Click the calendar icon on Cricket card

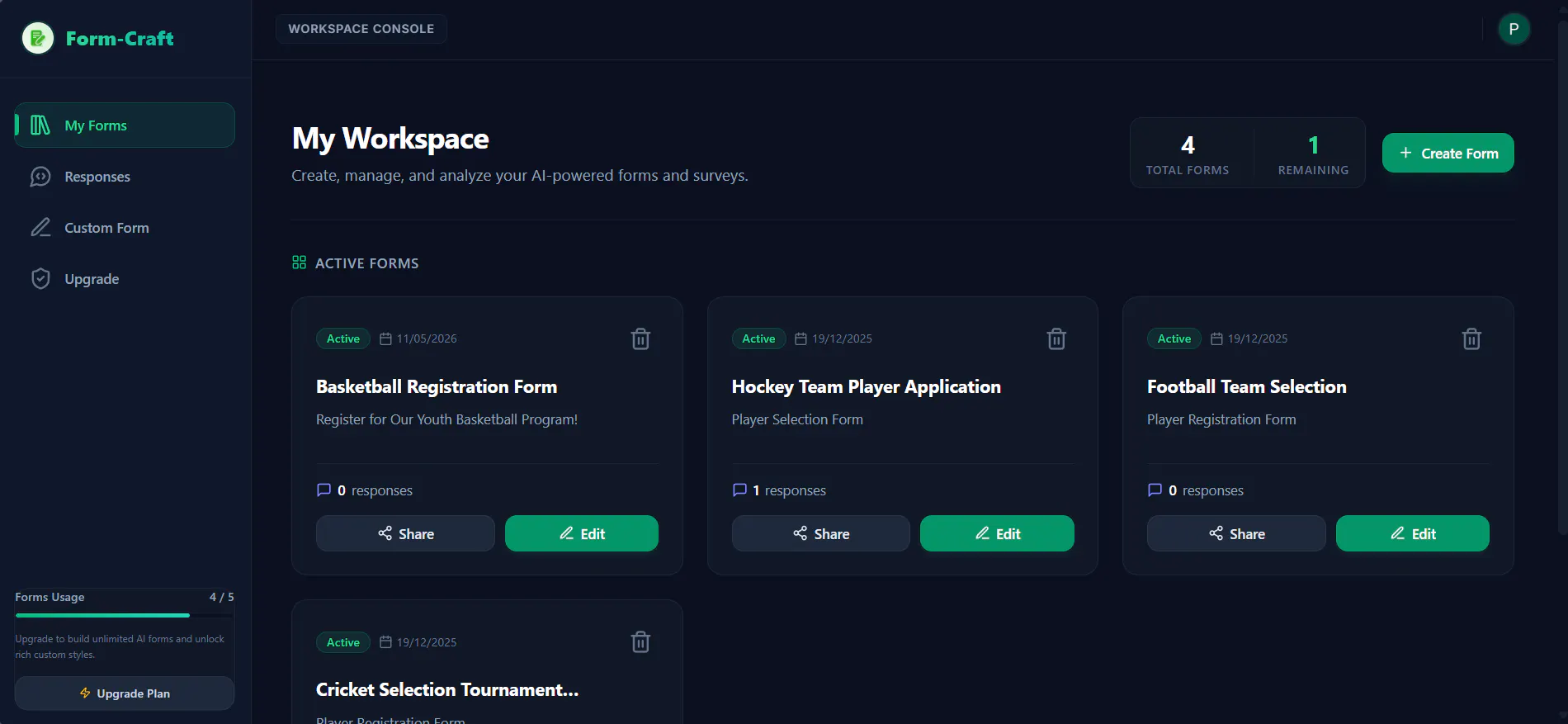[x=385, y=642]
